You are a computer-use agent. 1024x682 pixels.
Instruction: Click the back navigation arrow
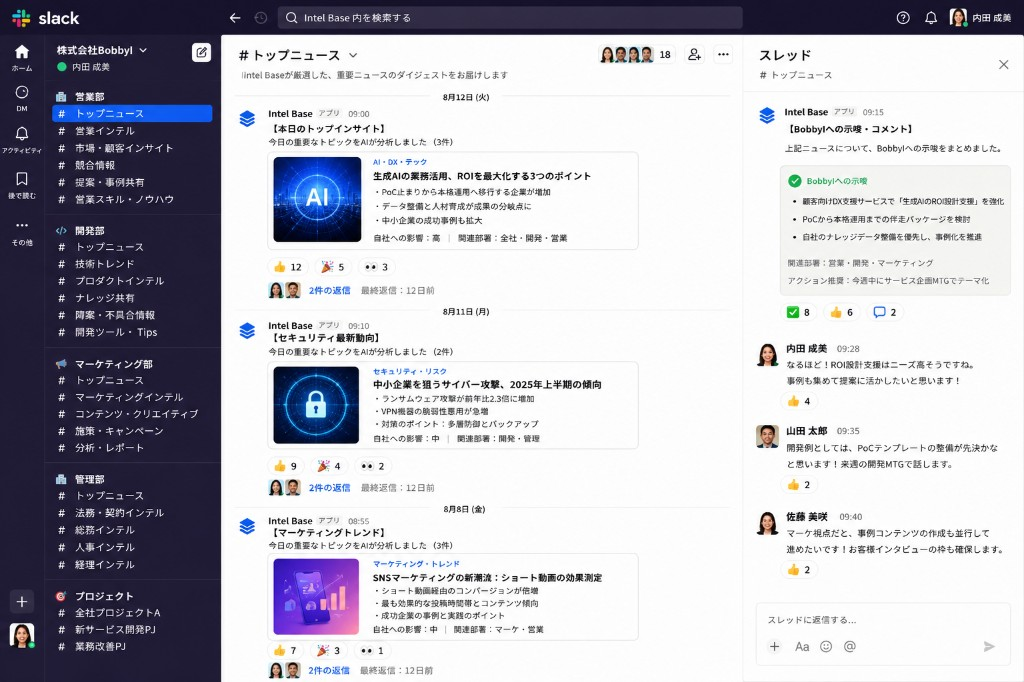235,18
